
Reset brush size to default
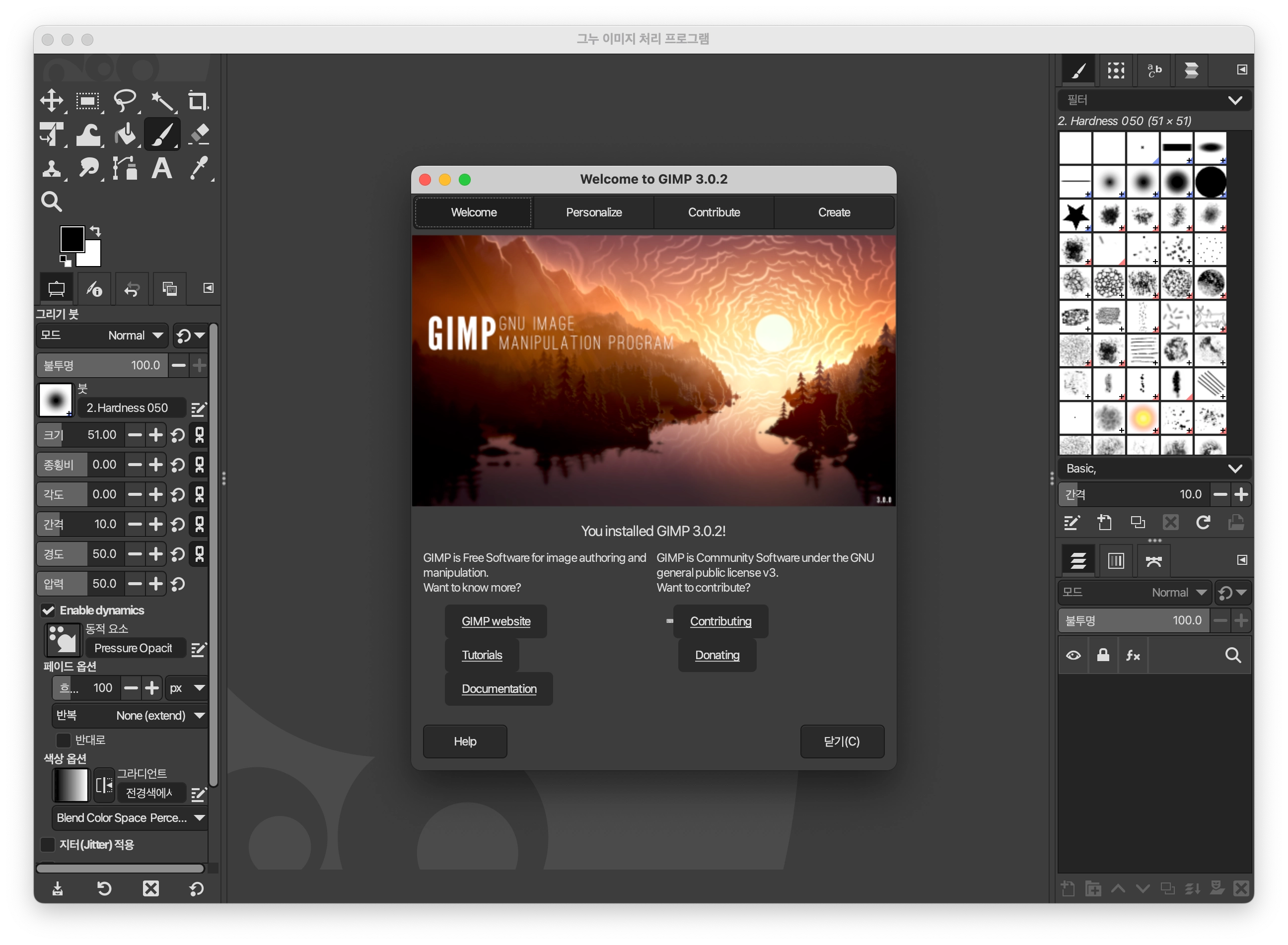[x=178, y=436]
